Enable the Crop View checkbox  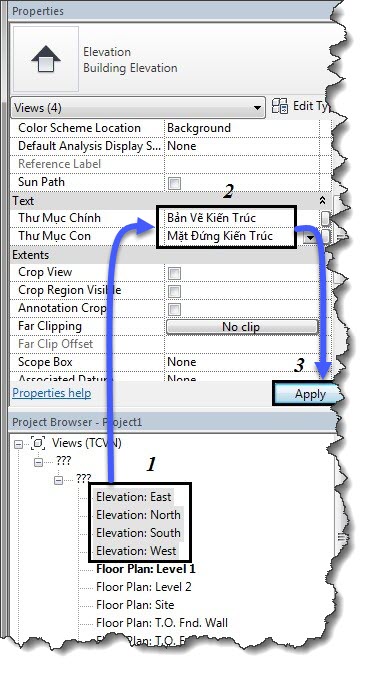(174, 273)
